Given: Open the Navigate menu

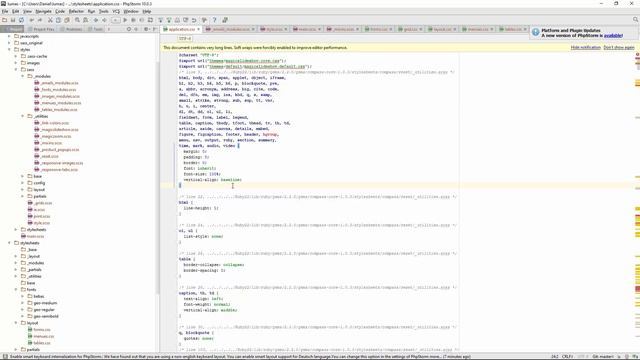Looking at the screenshot, I should click(43, 11).
